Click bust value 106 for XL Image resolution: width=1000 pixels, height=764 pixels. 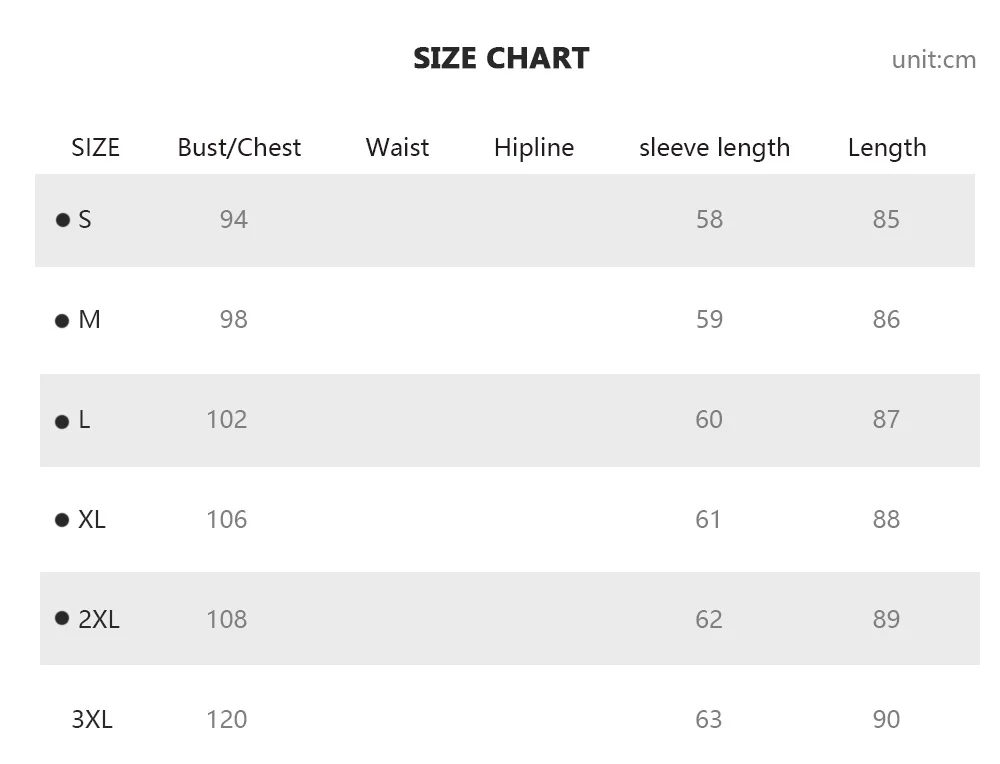point(226,520)
